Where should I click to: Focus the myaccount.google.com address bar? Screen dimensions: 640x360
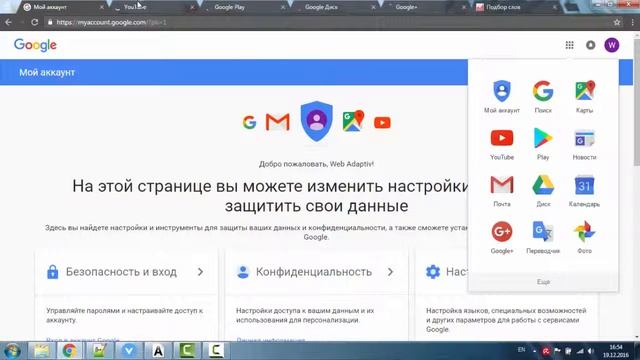click(327, 22)
